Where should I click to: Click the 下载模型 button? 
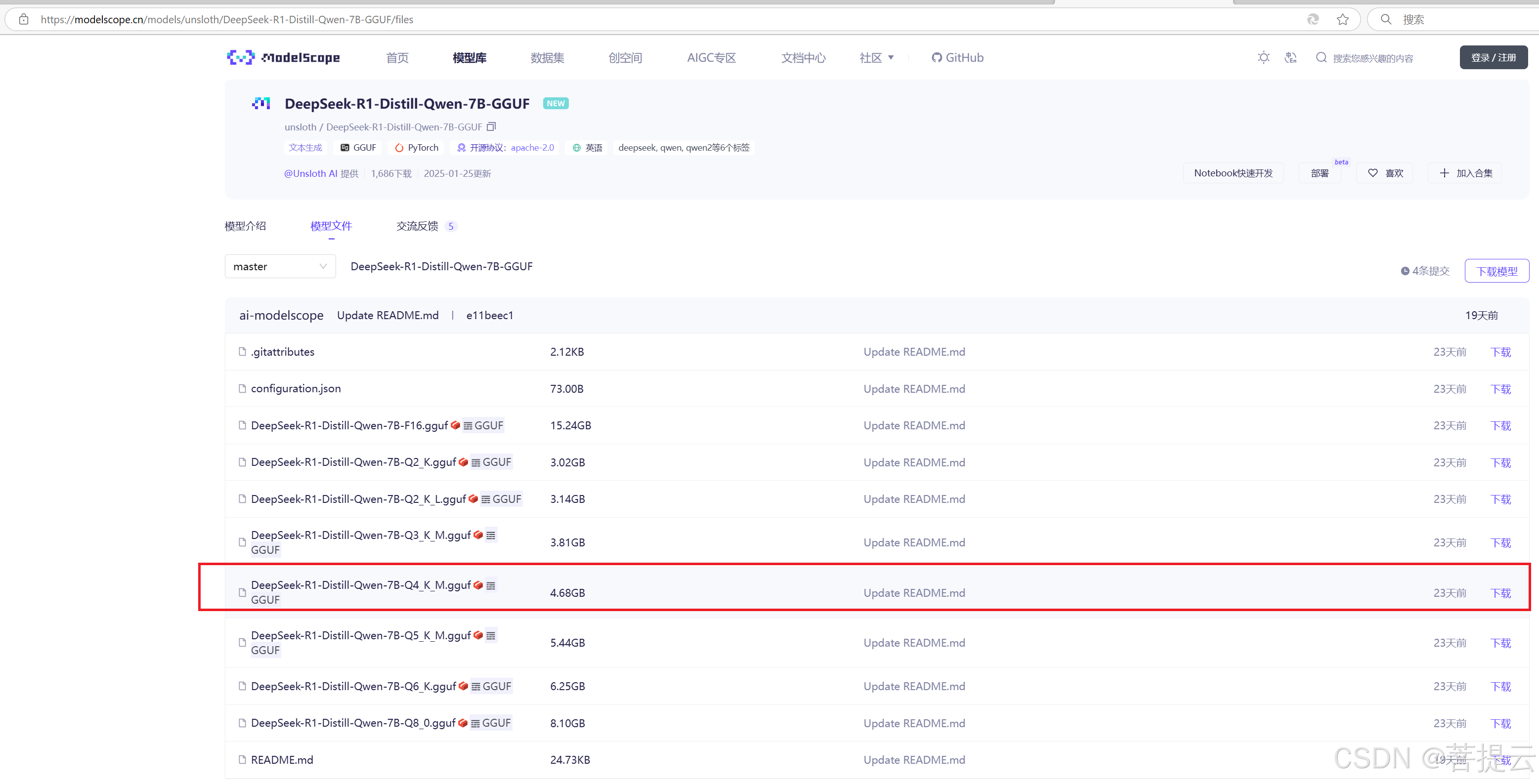(1496, 271)
